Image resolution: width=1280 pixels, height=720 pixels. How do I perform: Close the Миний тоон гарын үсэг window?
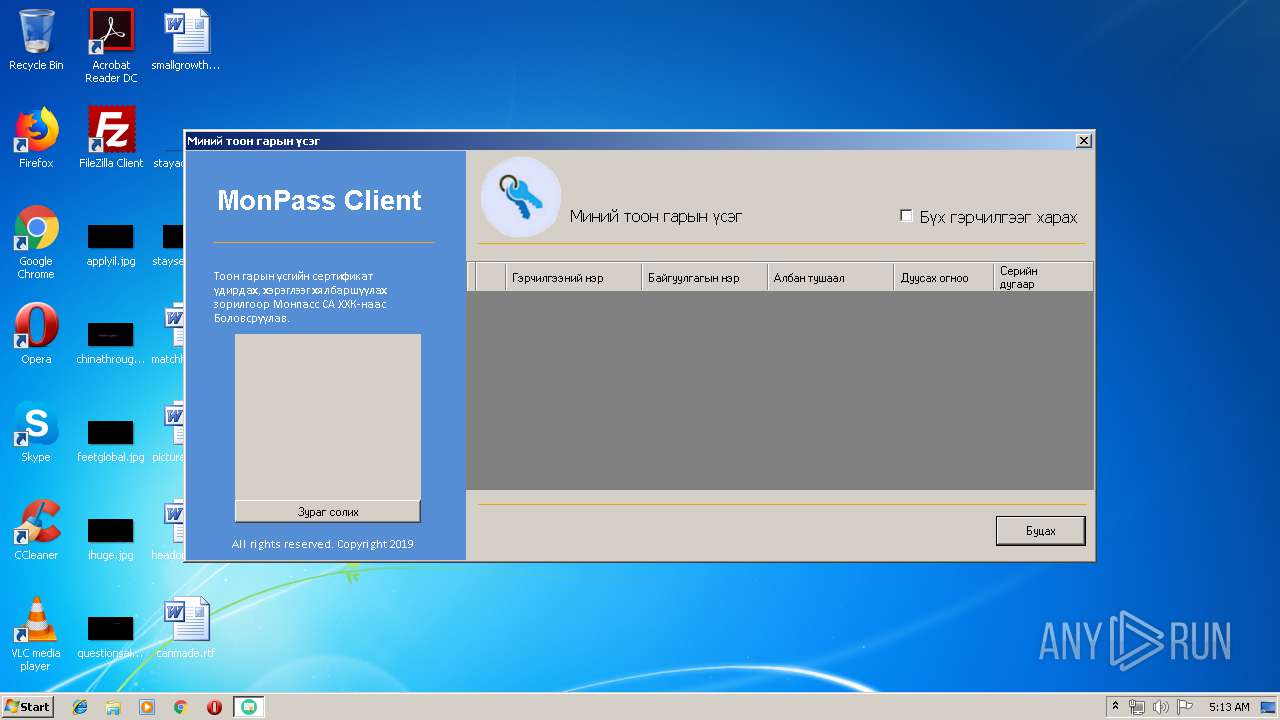pyautogui.click(x=1083, y=141)
